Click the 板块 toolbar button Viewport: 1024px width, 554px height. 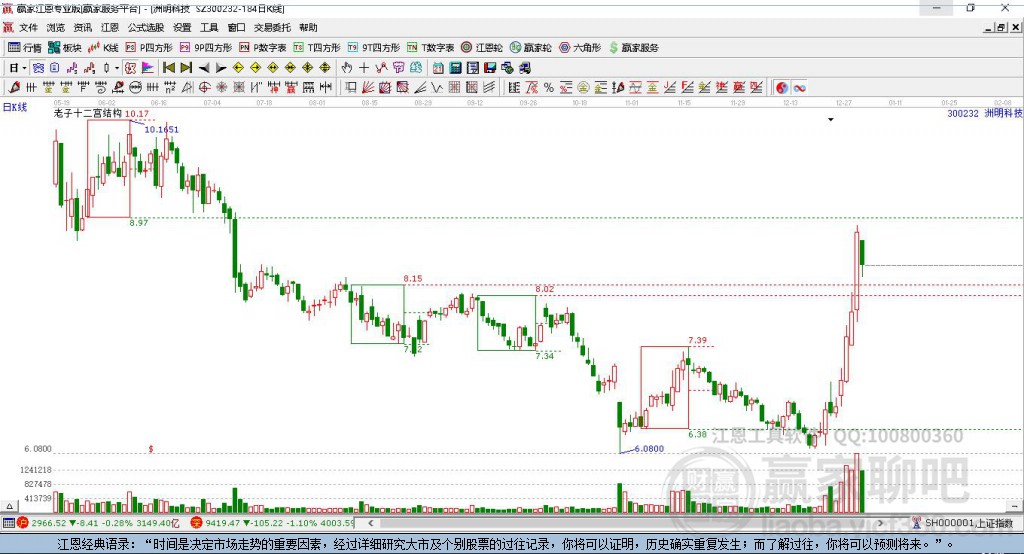[x=64, y=48]
